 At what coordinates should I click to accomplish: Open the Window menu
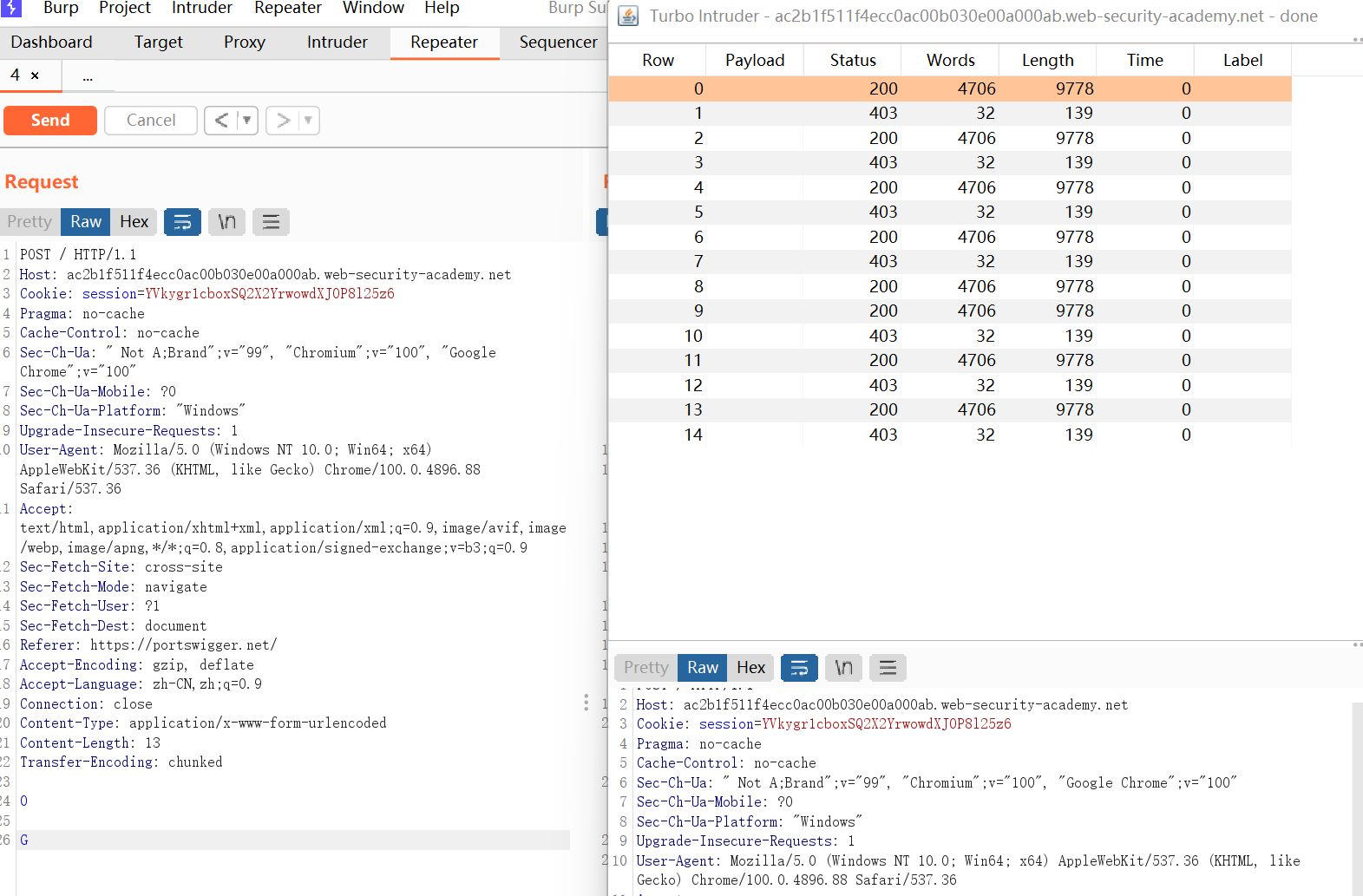373,8
